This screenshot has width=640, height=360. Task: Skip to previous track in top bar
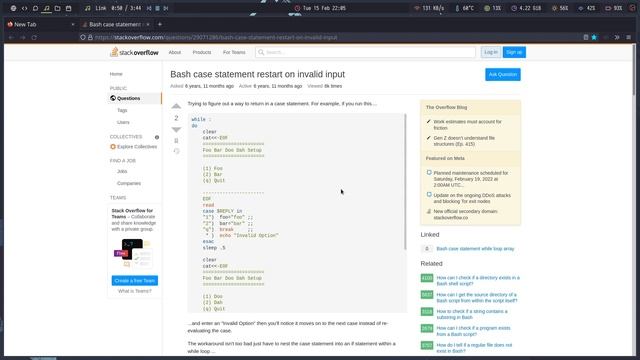coord(149,8)
